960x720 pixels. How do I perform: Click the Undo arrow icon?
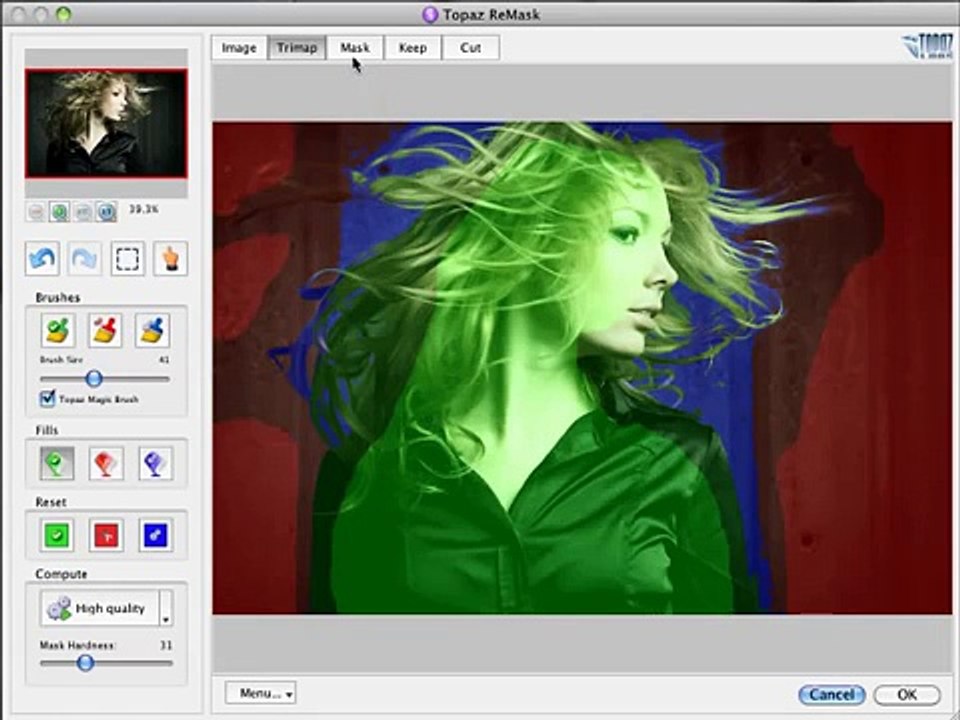tap(42, 258)
